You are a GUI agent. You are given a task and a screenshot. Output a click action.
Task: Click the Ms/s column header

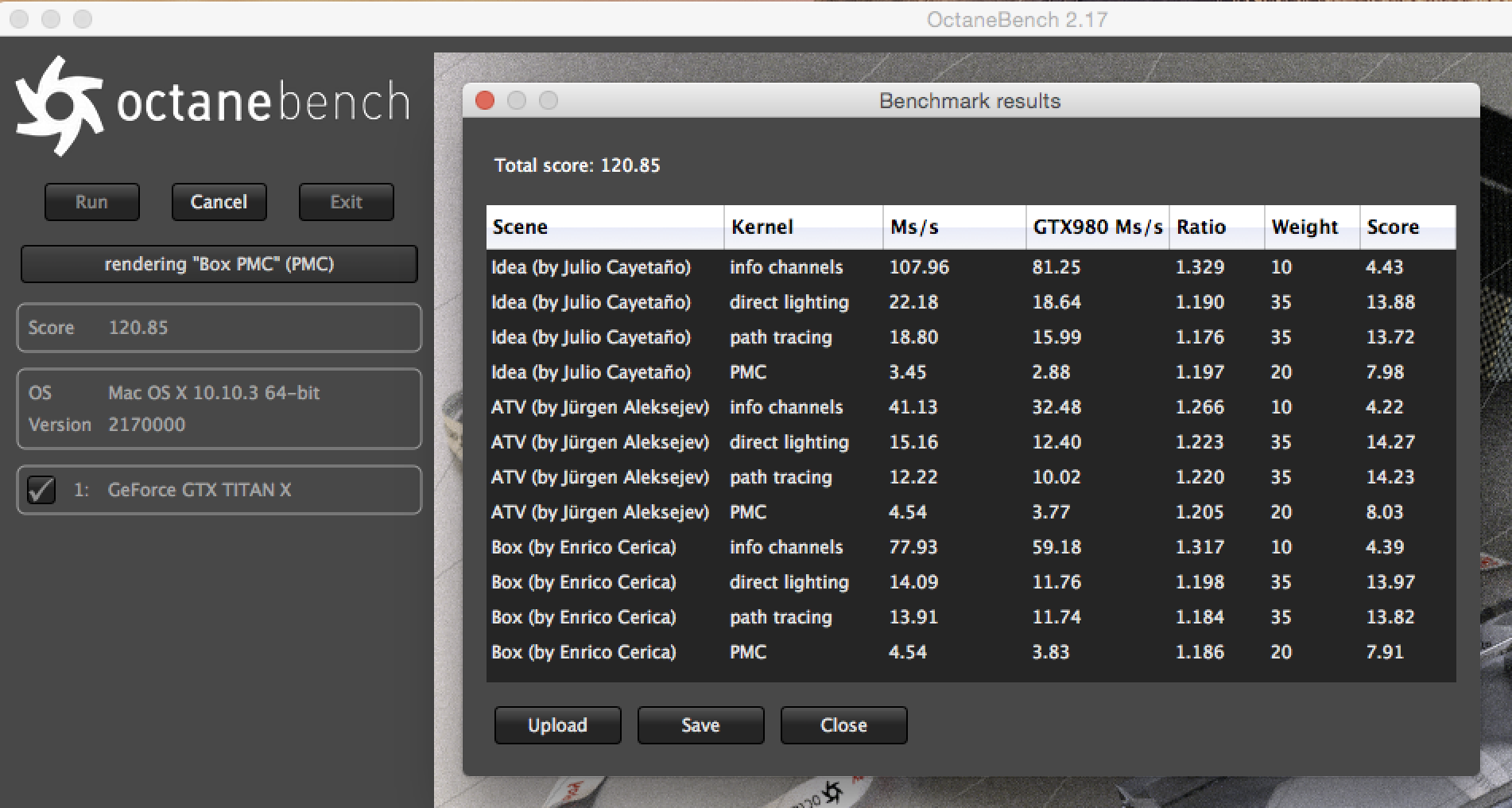[x=955, y=227]
